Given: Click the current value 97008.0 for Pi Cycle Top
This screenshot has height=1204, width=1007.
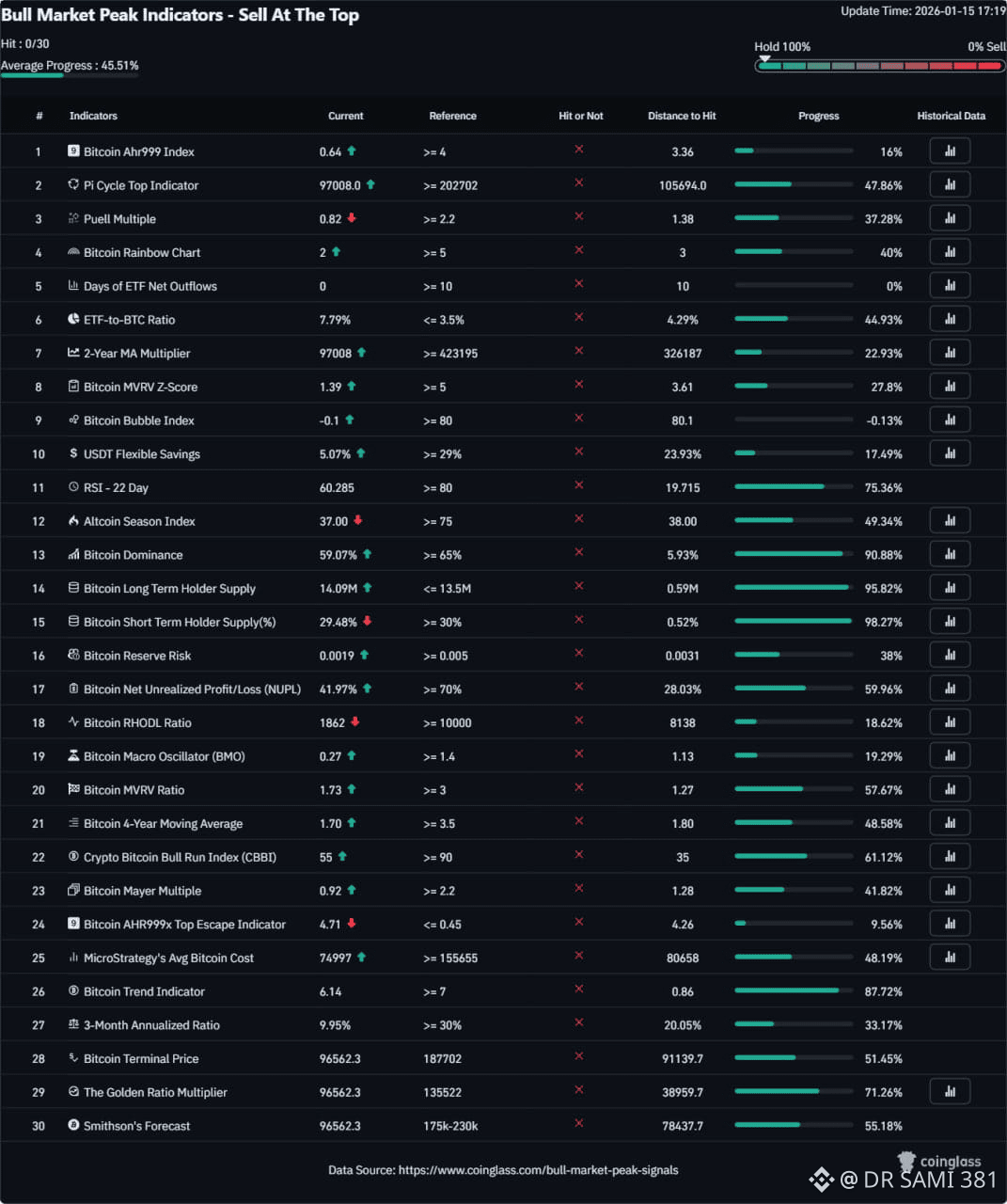Looking at the screenshot, I should point(340,185).
